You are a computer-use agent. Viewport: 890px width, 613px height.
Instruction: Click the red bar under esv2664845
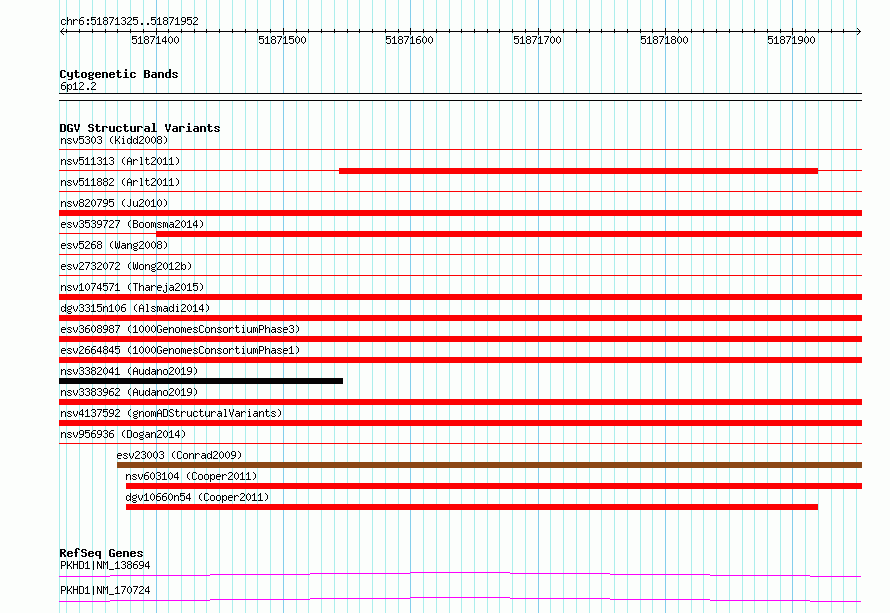coord(460,360)
